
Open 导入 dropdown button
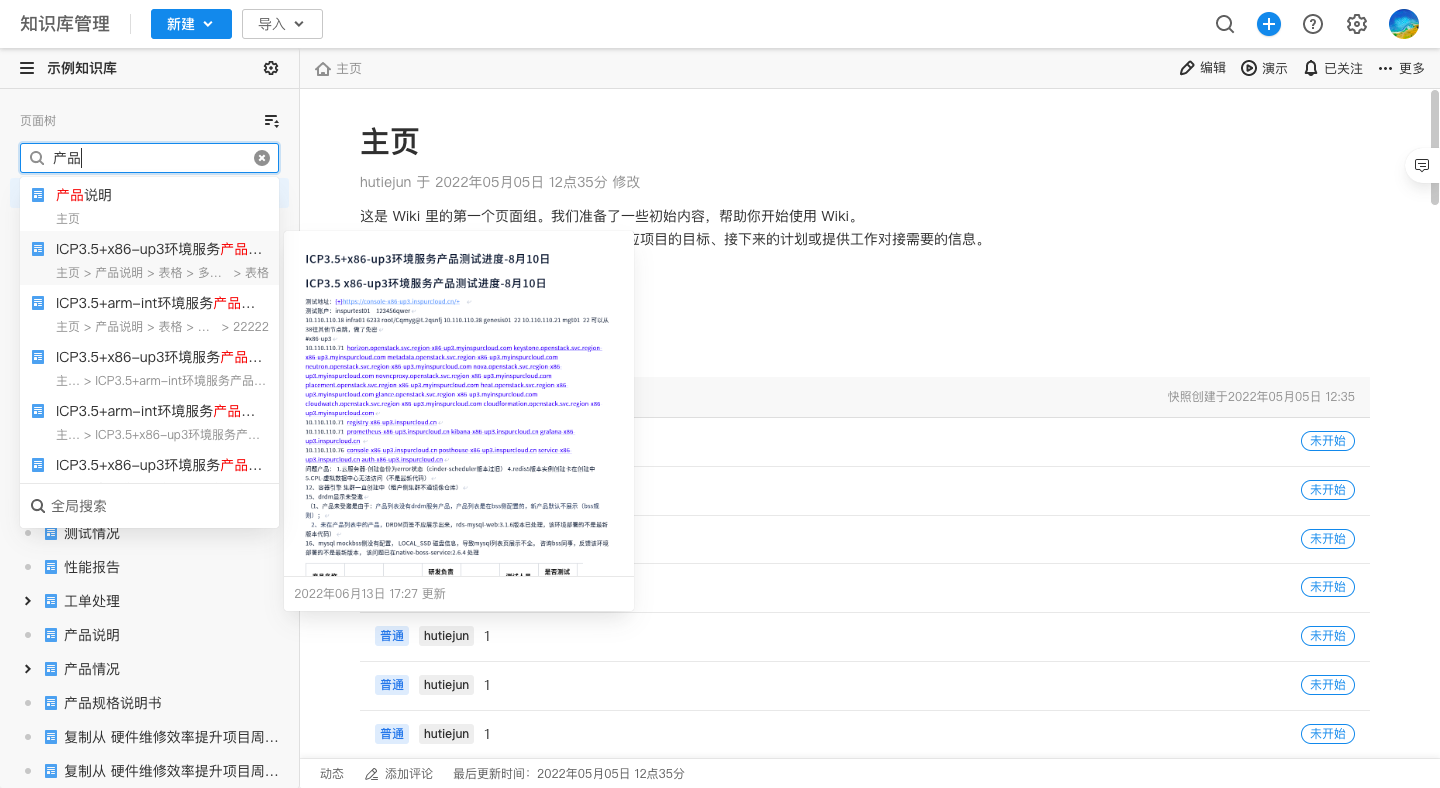(282, 24)
